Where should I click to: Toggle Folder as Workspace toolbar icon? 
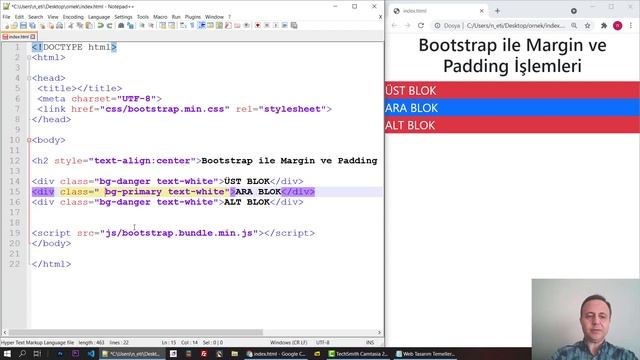(x=237, y=25)
